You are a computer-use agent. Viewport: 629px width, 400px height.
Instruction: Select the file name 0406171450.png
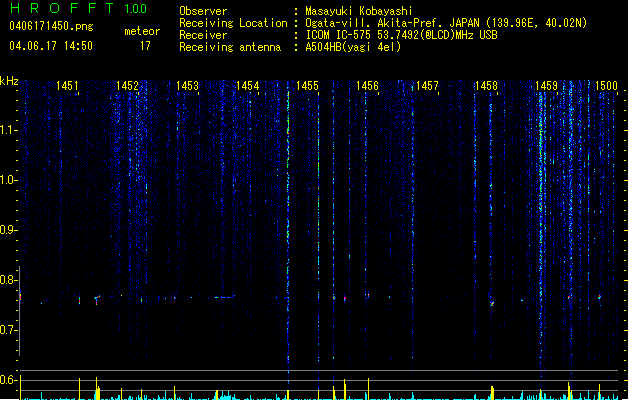[x=51, y=26]
